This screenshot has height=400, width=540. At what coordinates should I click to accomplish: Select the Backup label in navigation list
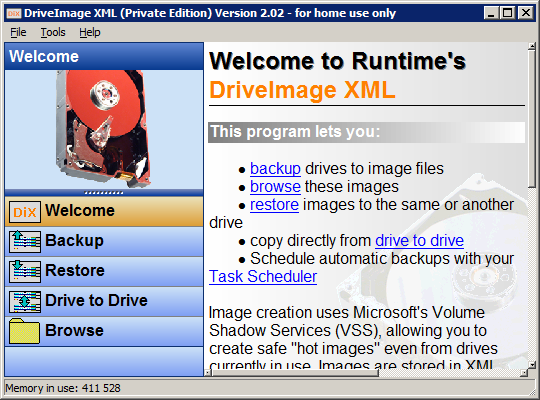[74, 240]
